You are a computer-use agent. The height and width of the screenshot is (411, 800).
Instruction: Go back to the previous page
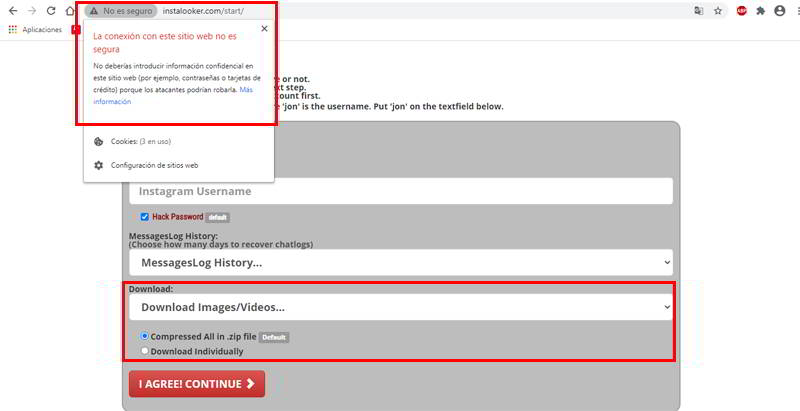click(x=13, y=11)
